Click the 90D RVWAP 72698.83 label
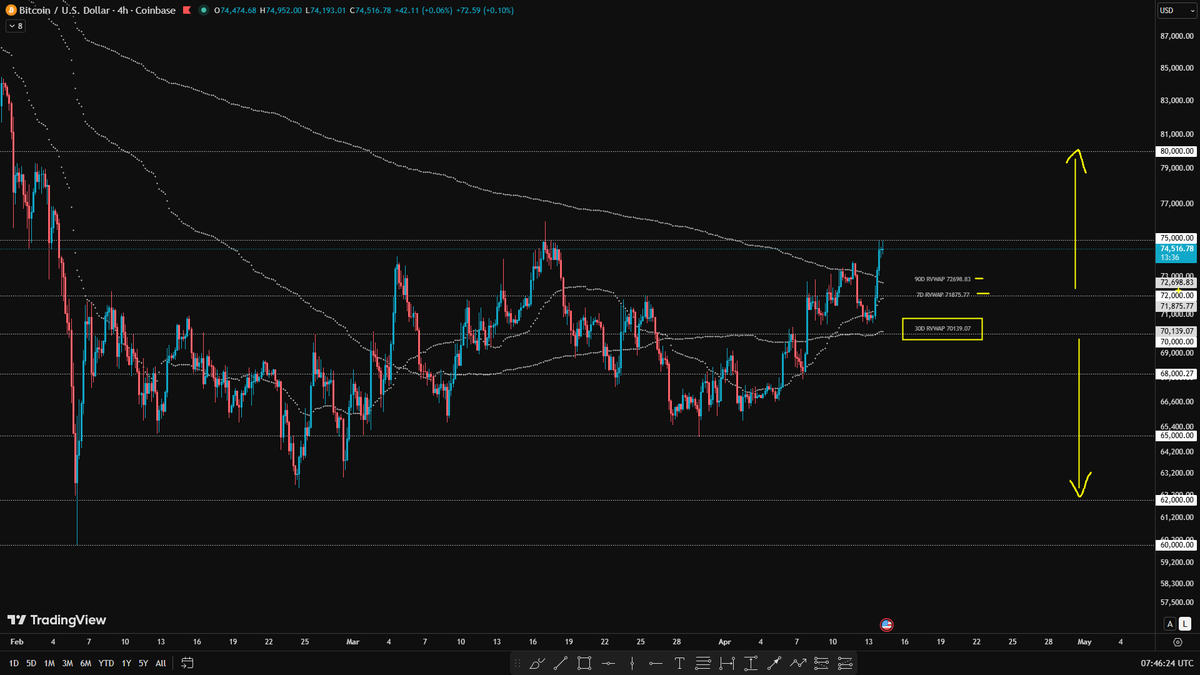 [943, 279]
